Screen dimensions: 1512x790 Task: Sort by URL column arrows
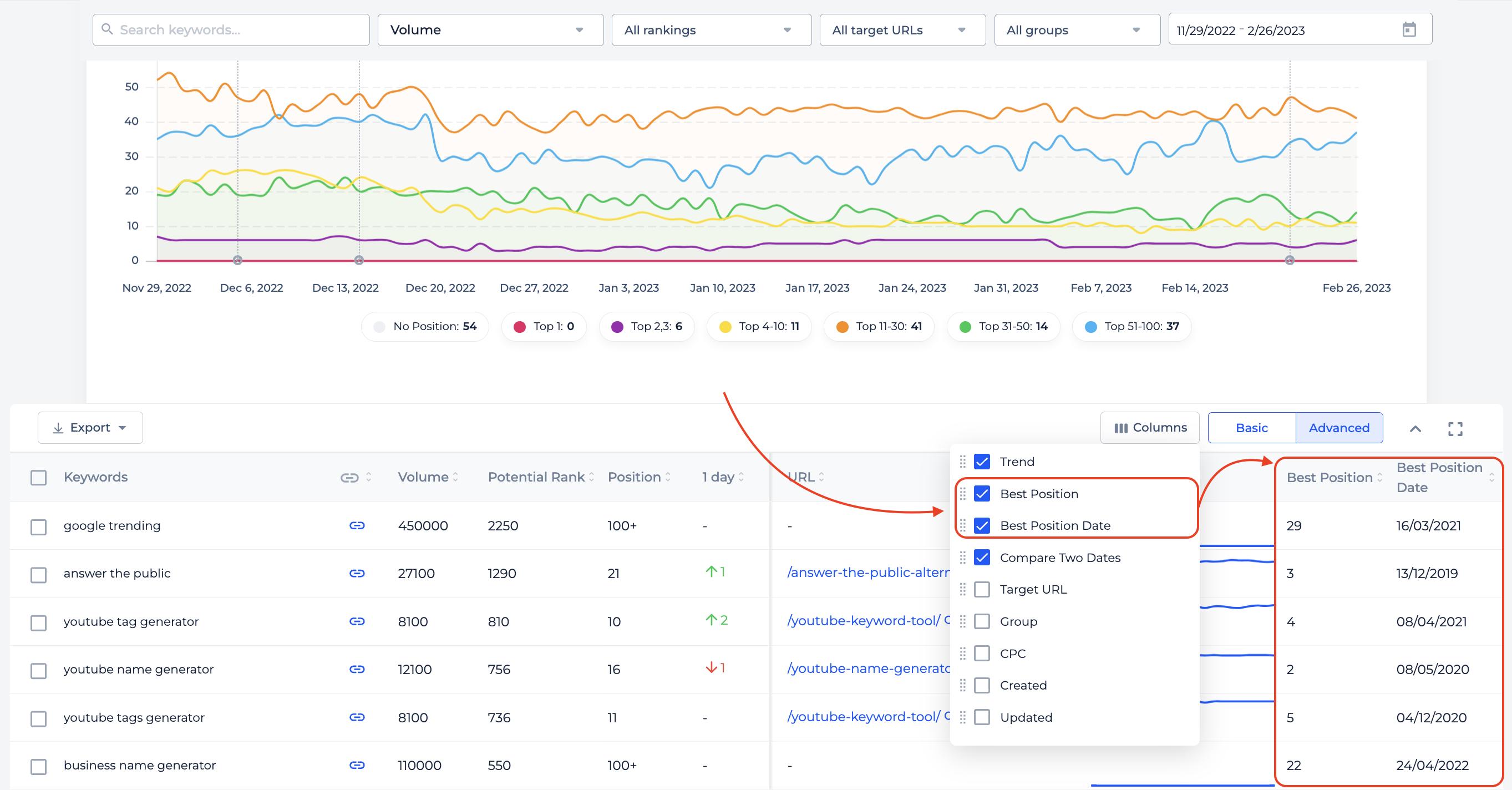[821, 477]
